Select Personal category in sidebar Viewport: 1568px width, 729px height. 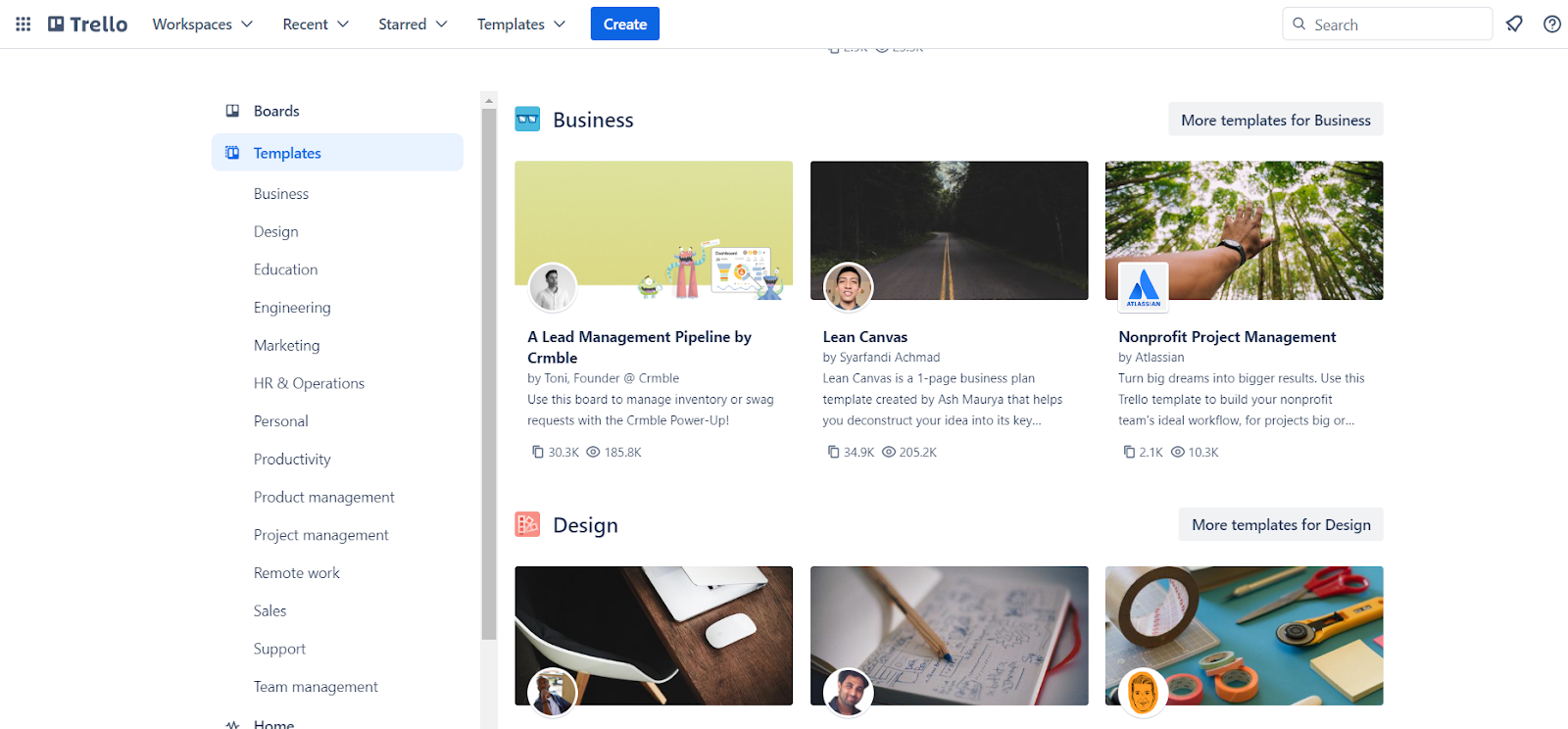280,421
